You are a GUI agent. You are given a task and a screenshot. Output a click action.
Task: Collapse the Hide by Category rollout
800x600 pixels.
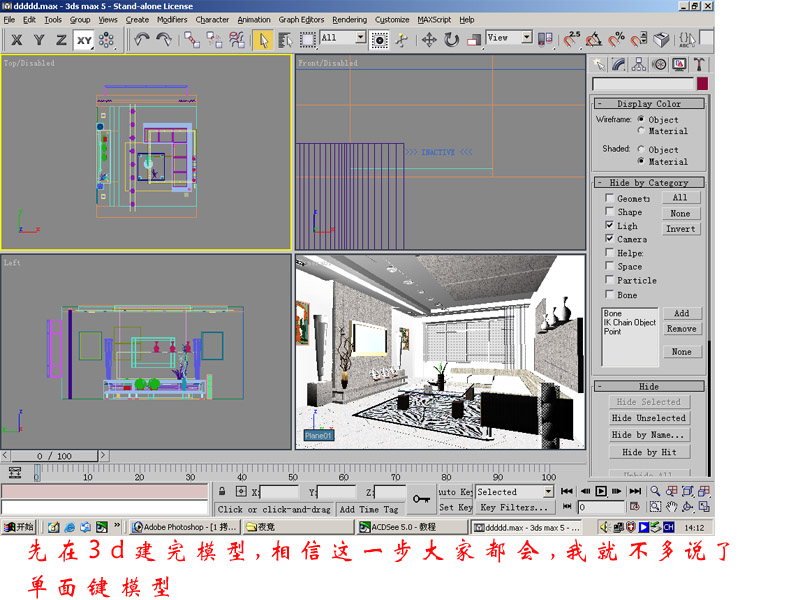click(649, 183)
